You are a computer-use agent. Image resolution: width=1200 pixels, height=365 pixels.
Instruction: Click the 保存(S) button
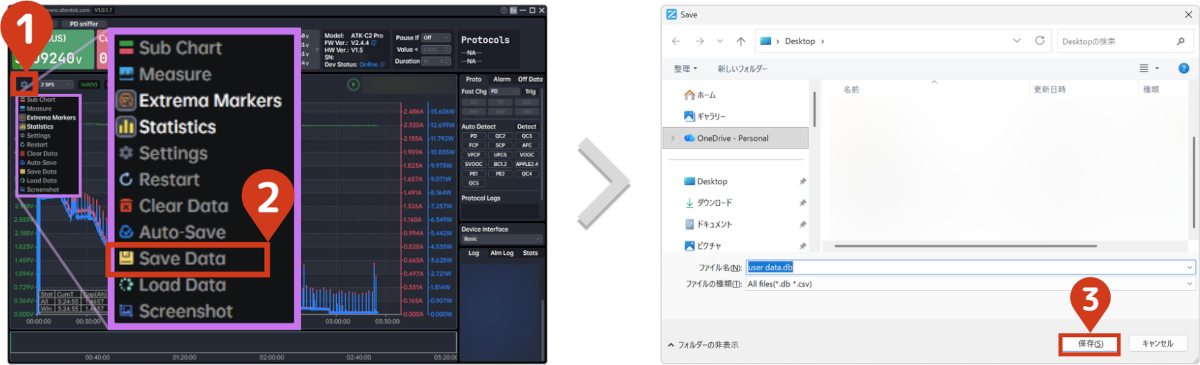click(1089, 343)
